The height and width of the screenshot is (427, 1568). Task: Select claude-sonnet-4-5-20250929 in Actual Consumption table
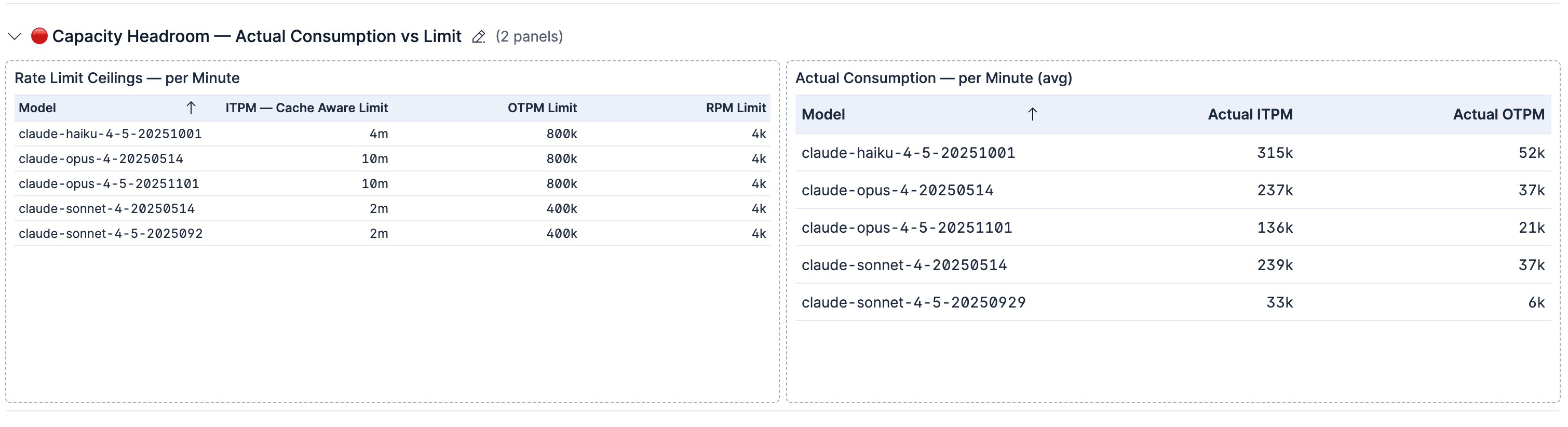(913, 302)
